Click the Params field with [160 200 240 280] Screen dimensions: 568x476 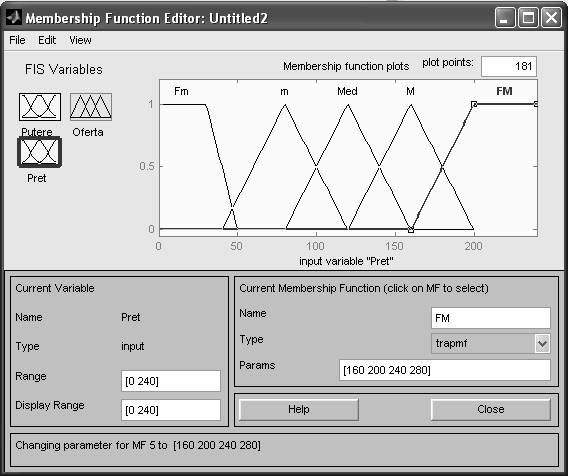point(444,370)
